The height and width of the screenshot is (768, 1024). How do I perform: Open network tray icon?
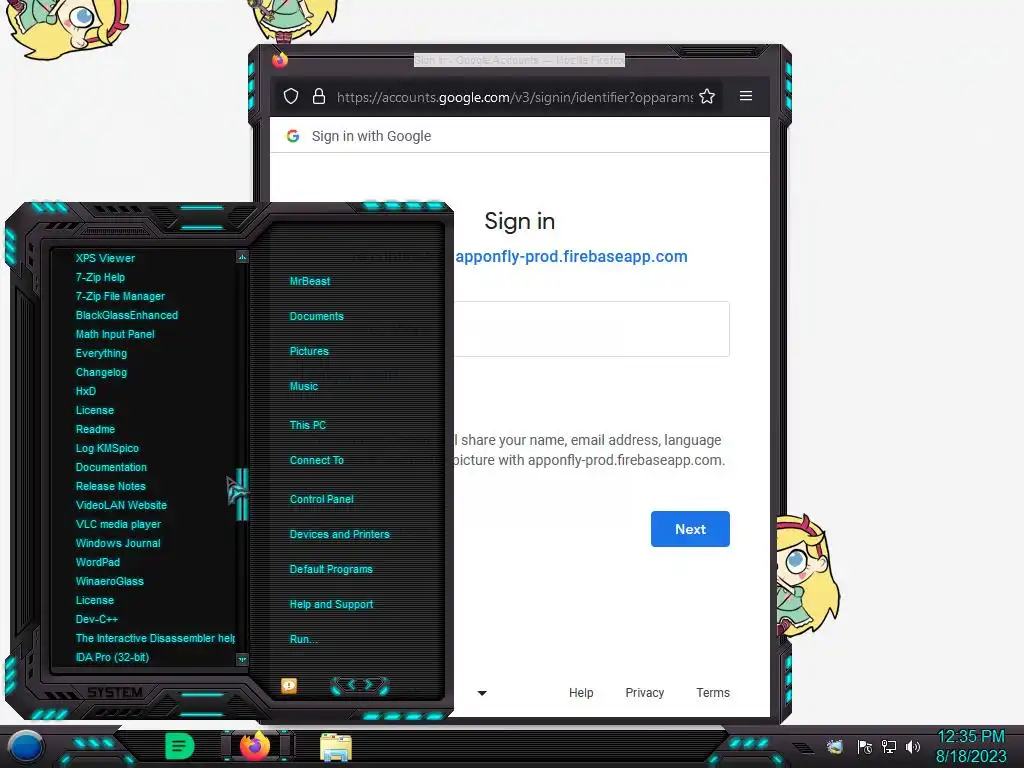(x=889, y=746)
